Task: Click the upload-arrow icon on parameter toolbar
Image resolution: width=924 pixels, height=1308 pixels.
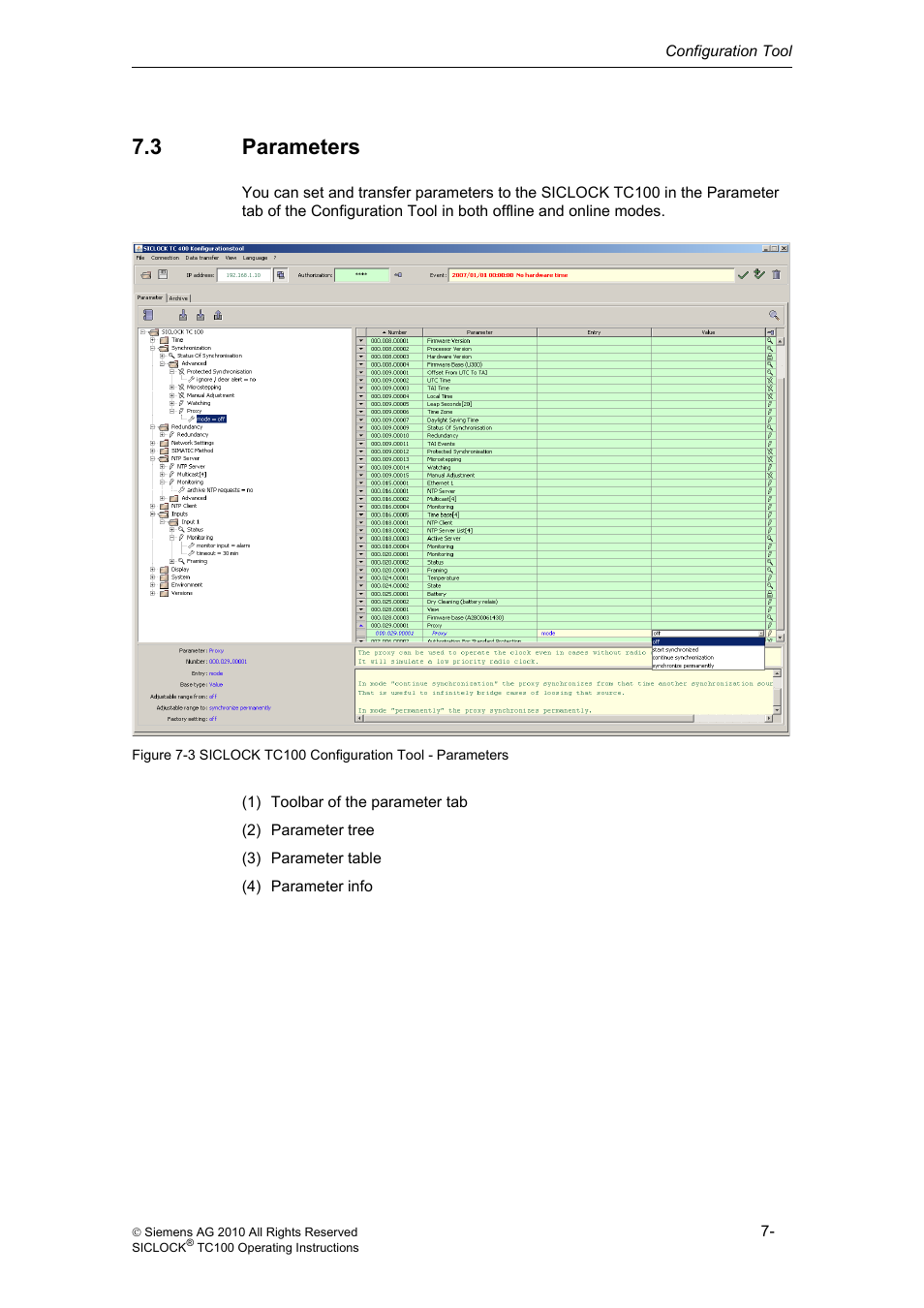Action: [218, 315]
